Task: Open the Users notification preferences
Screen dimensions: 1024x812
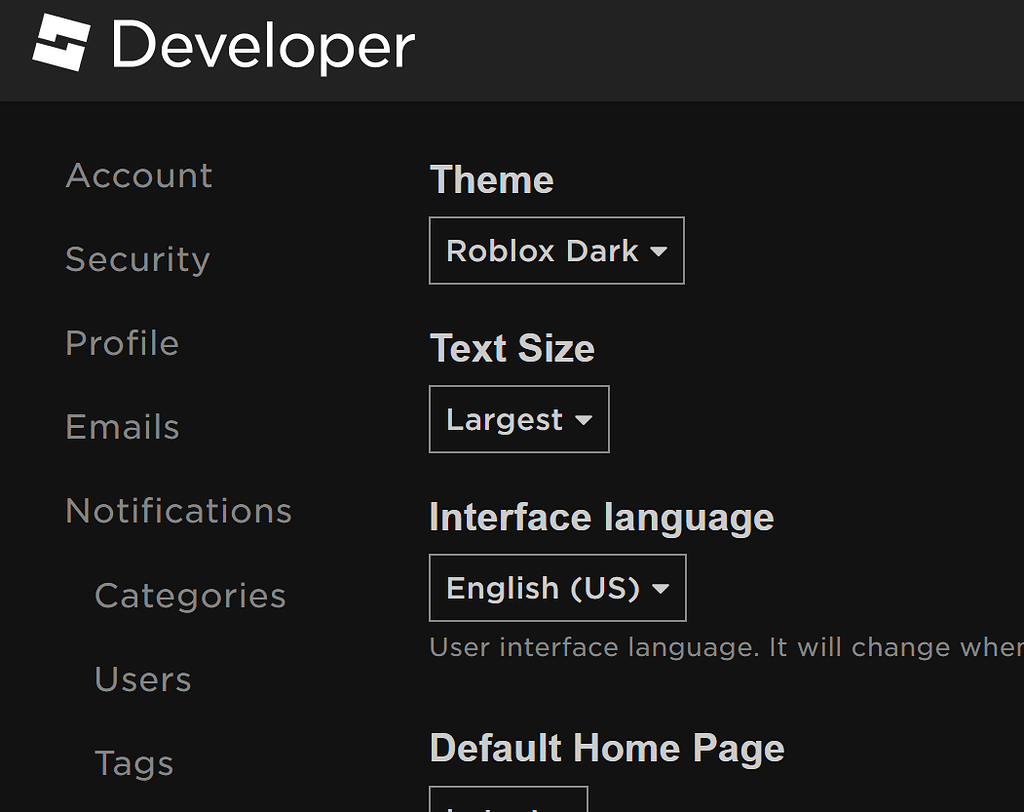Action: (143, 679)
